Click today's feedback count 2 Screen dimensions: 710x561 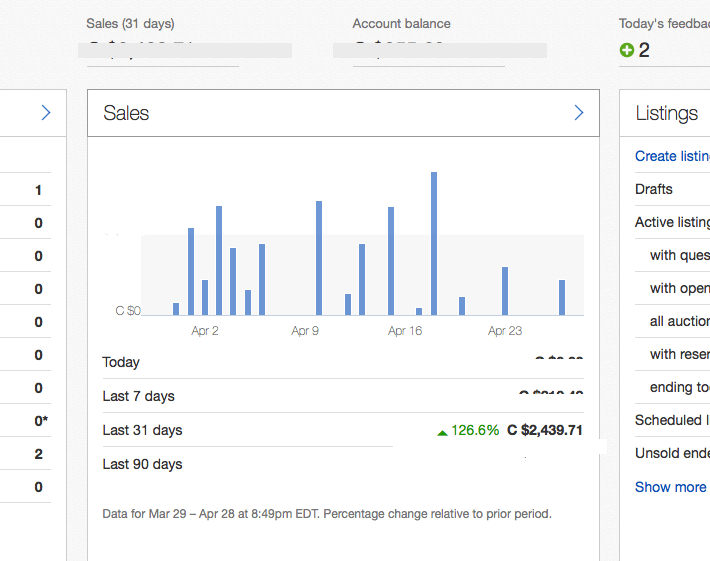click(x=644, y=50)
